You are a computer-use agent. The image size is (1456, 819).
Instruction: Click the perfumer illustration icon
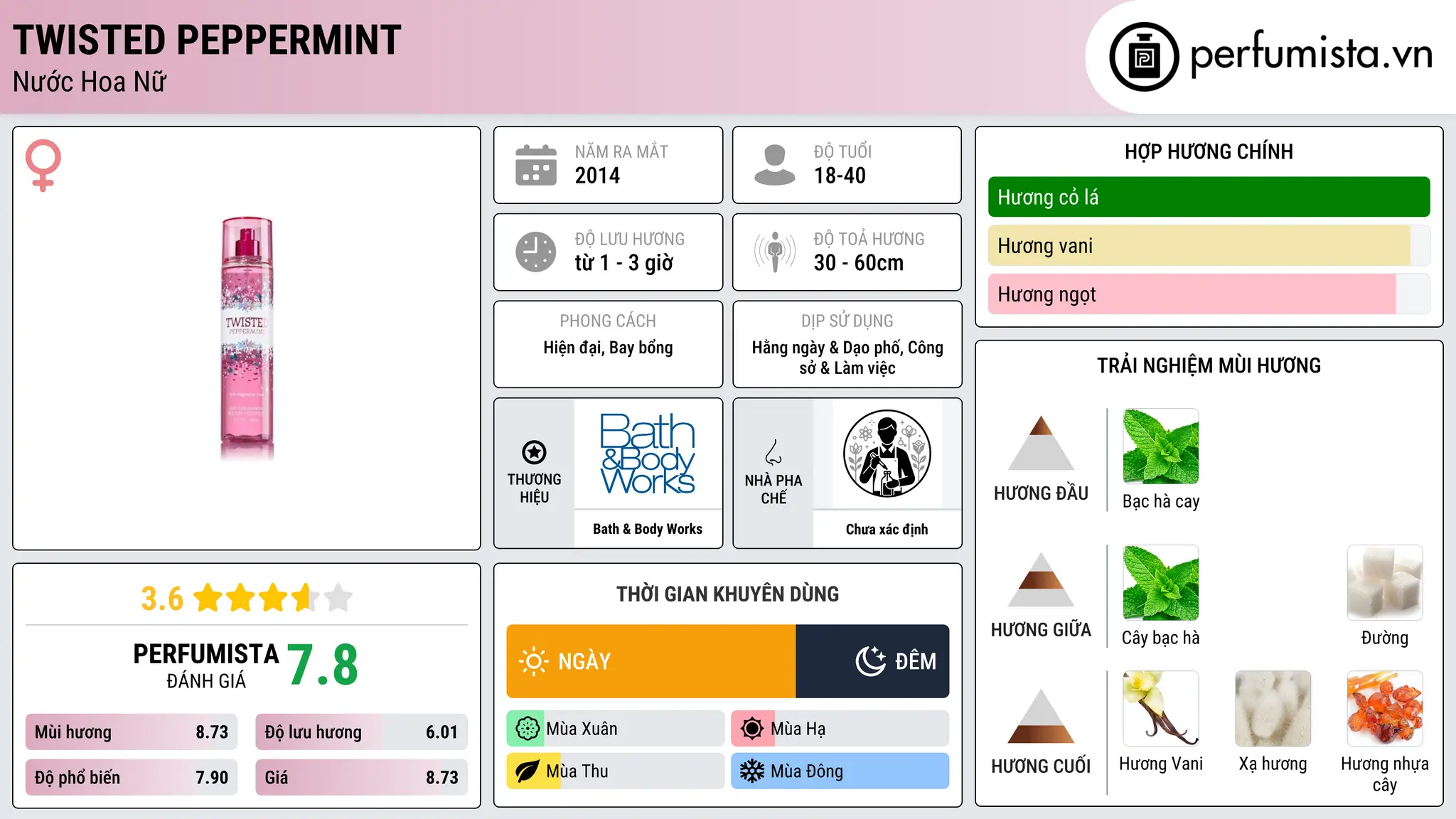coord(887,454)
